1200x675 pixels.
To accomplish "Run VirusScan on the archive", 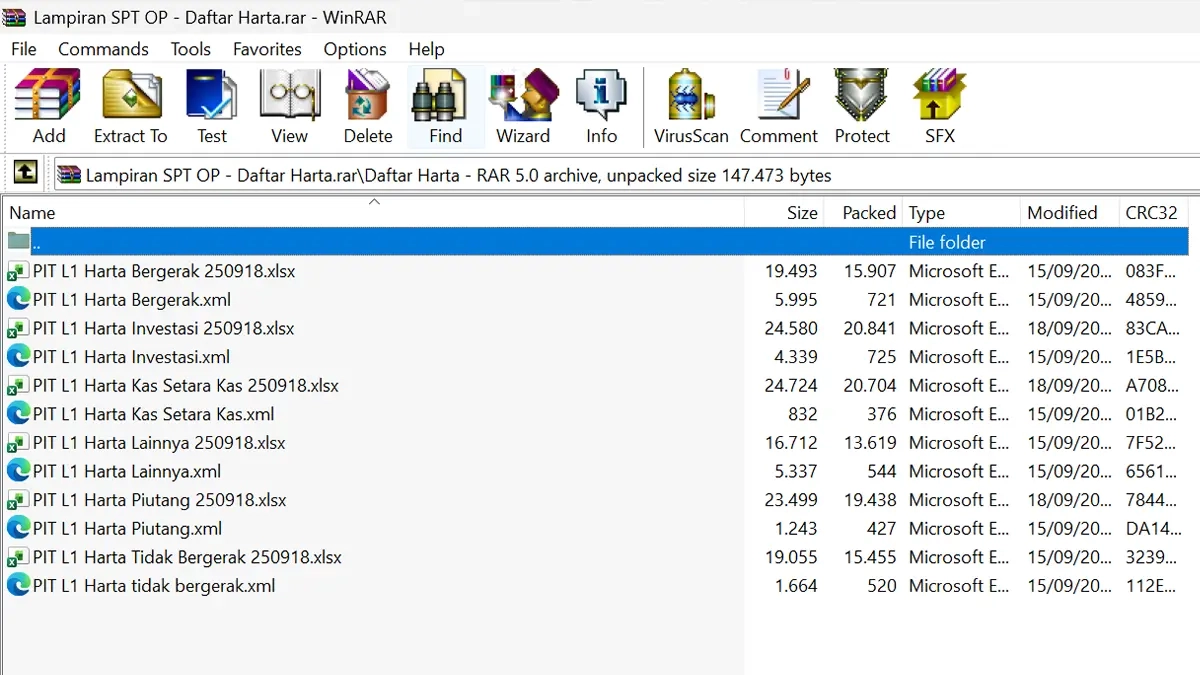I will tap(690, 106).
